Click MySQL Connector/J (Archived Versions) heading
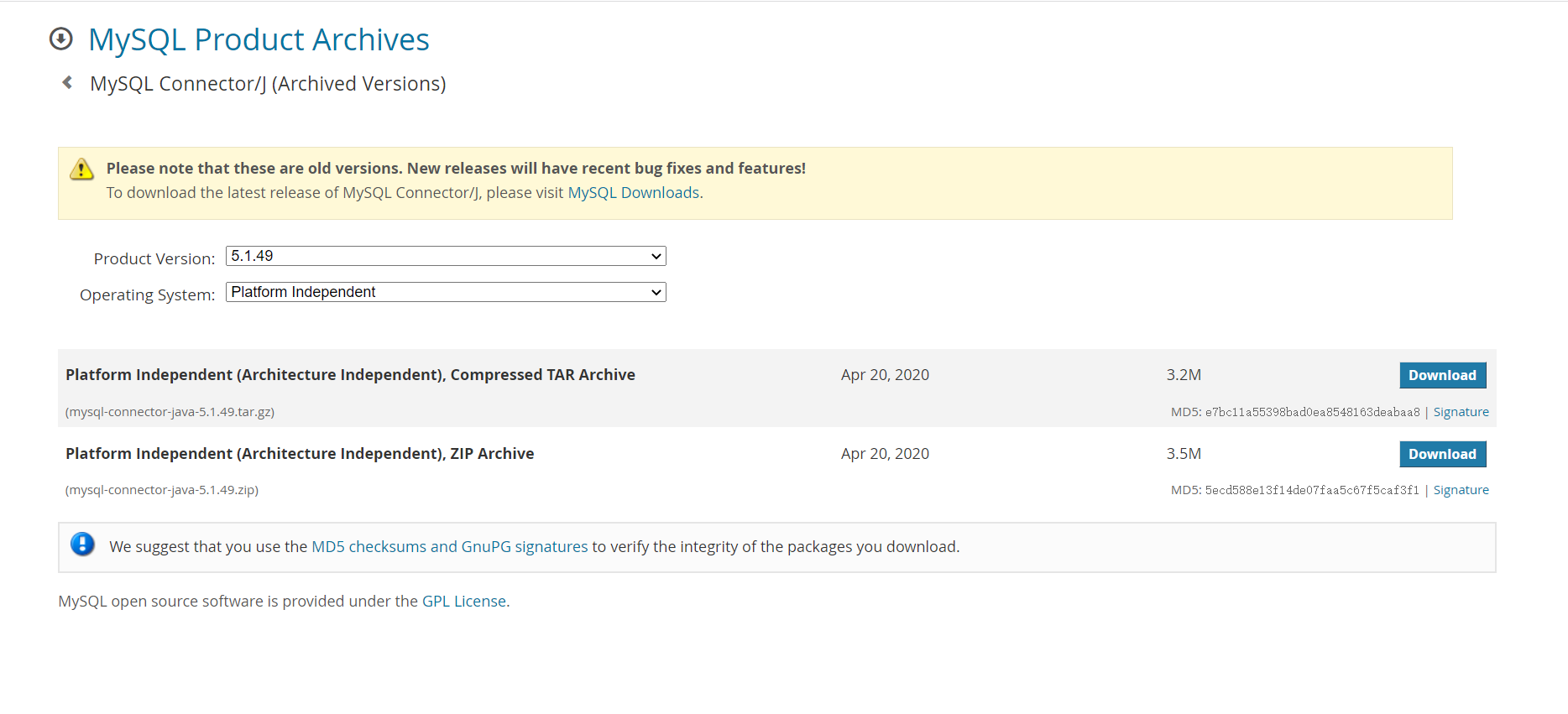Screen dimensions: 1568x714 tap(268, 84)
